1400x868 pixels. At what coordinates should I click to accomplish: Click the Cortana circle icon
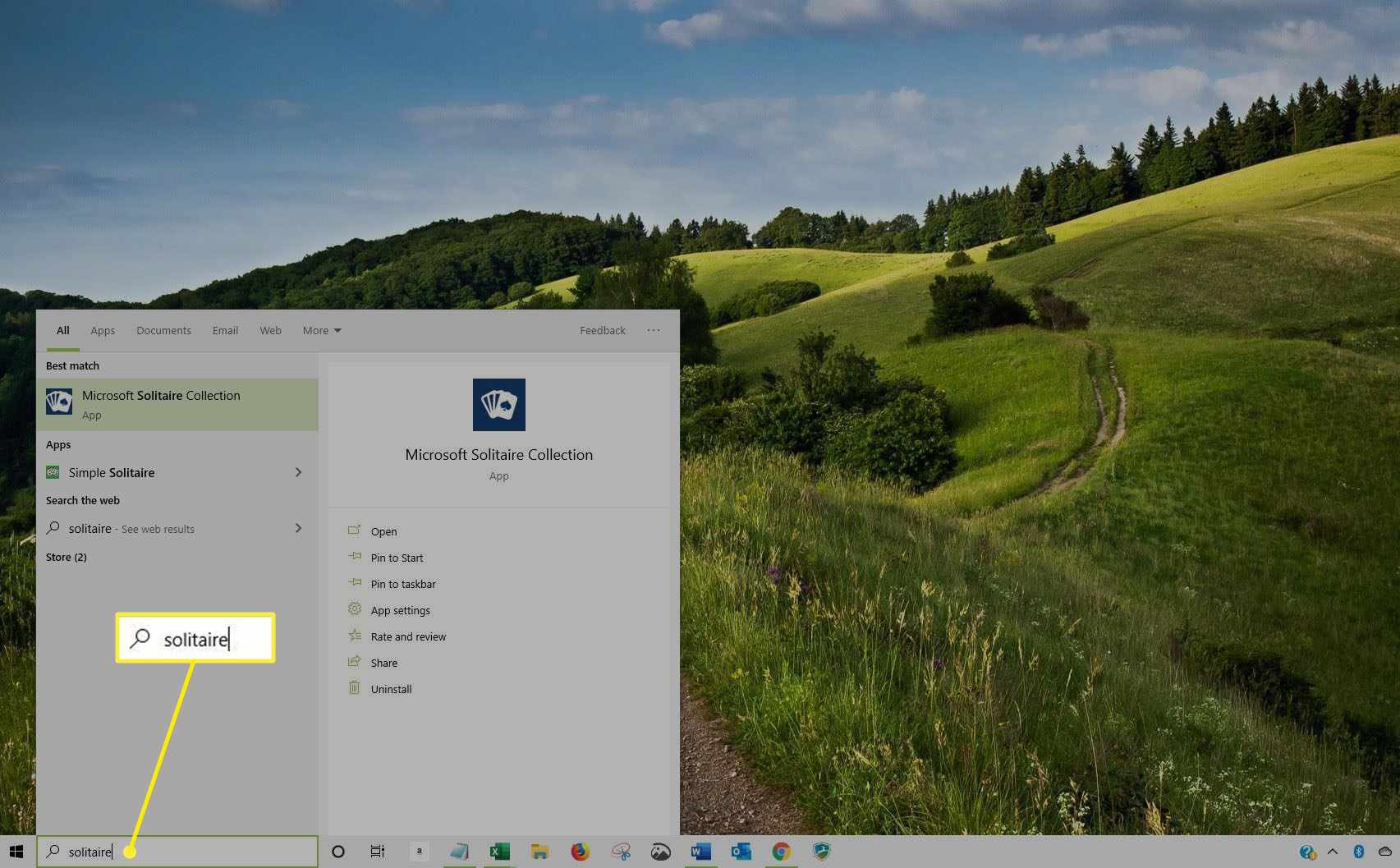tap(337, 852)
